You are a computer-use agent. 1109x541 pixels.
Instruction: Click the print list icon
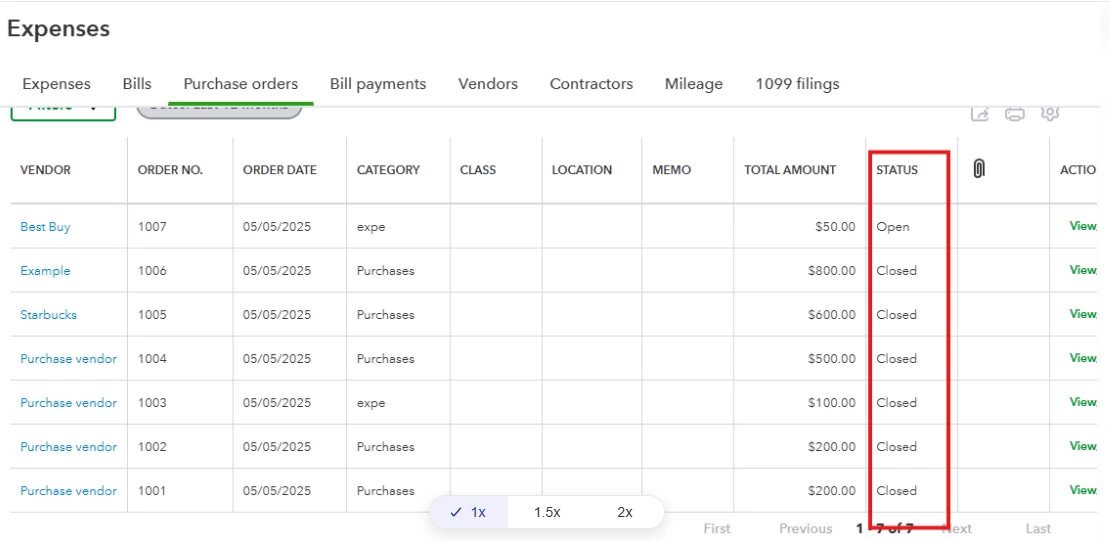[1015, 114]
